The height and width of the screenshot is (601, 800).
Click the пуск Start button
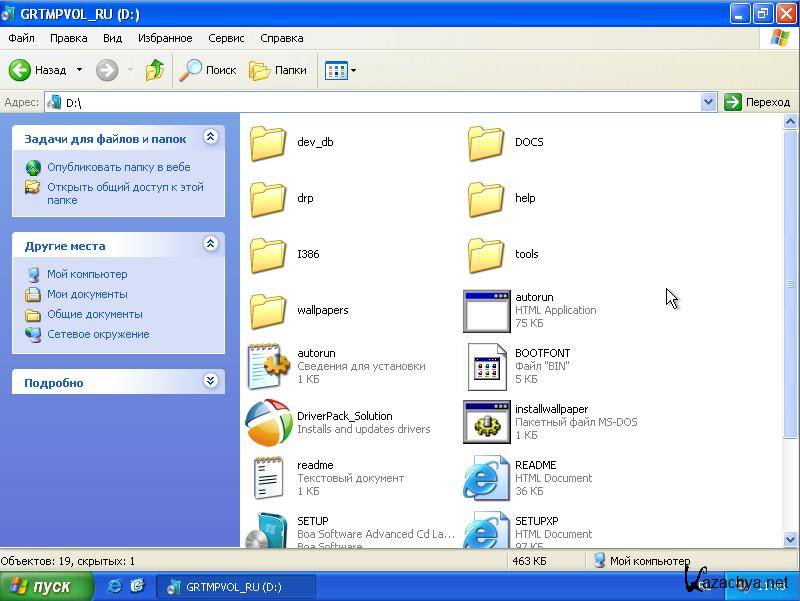point(47,586)
